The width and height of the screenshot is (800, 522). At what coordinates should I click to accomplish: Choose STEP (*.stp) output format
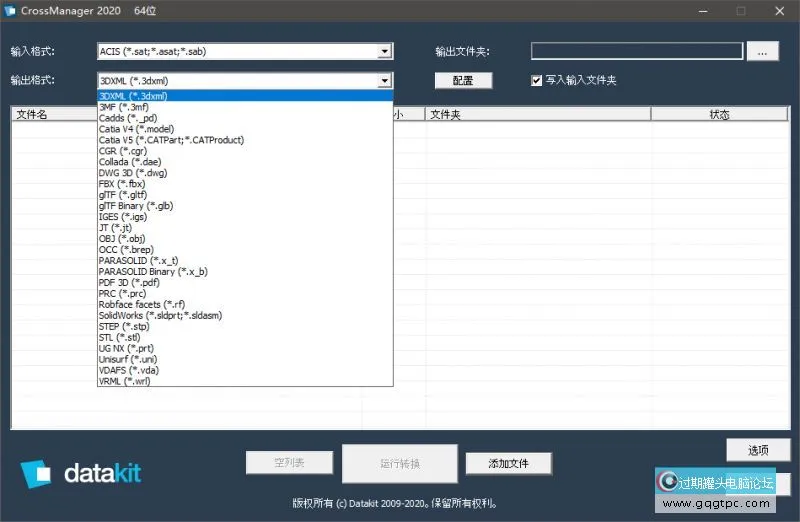pos(123,326)
